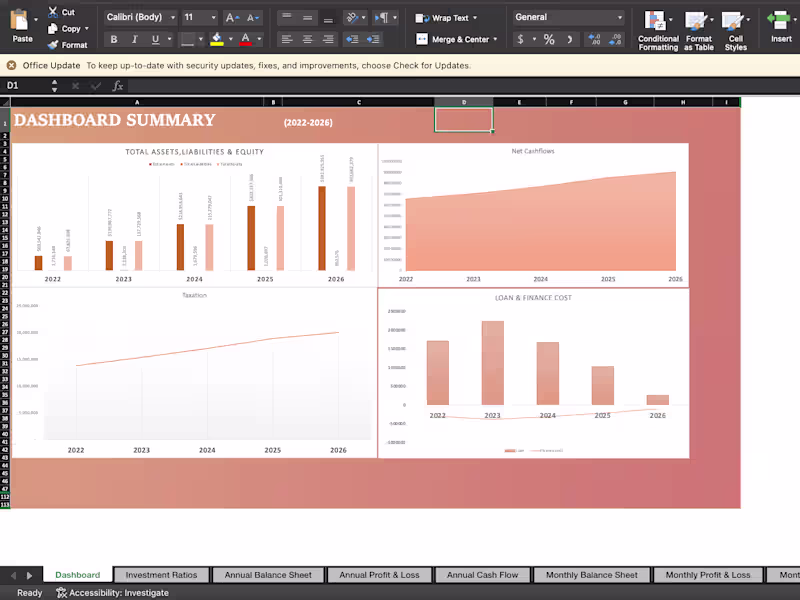Switch to the Annual Cash Flow sheet
Image resolution: width=800 pixels, height=600 pixels.
pos(482,574)
